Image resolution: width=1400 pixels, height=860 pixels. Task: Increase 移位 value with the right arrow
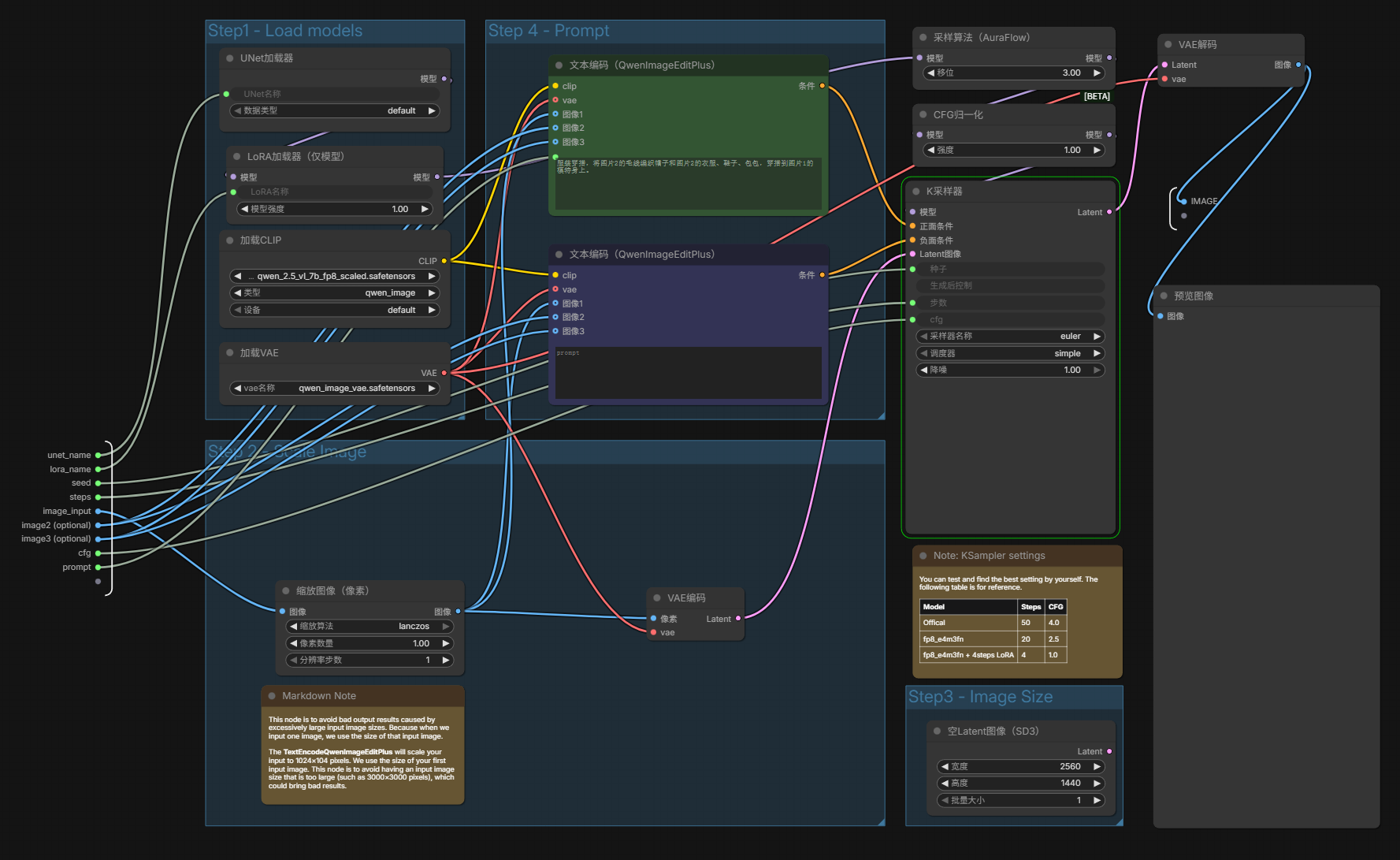[x=1097, y=73]
